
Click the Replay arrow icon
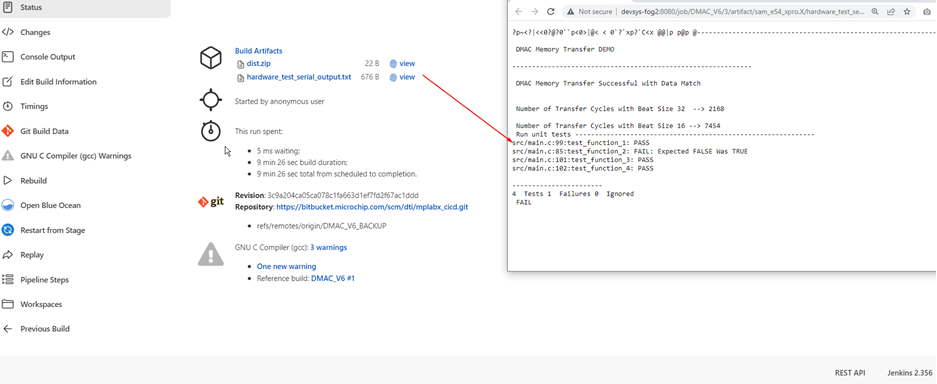pyautogui.click(x=8, y=254)
